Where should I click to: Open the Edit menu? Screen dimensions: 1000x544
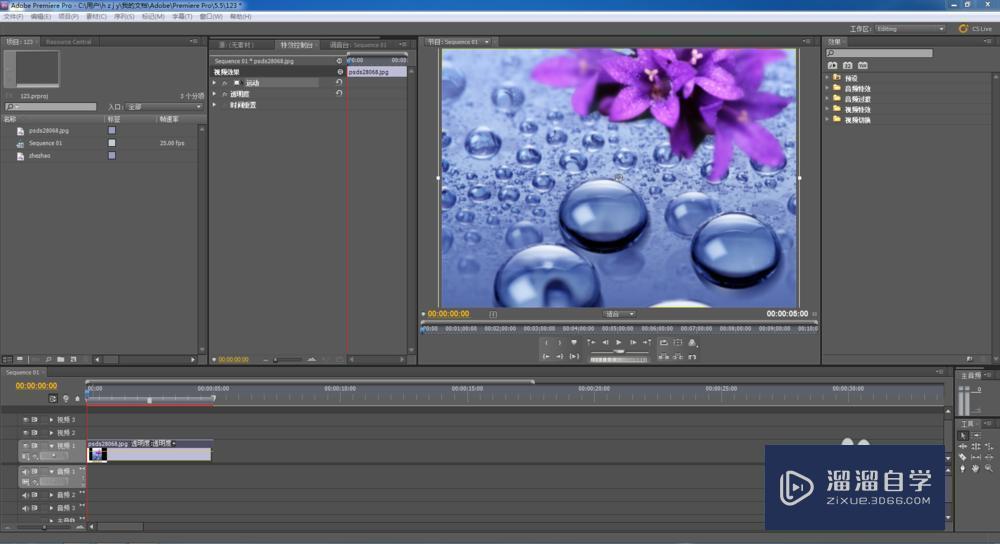click(x=41, y=17)
